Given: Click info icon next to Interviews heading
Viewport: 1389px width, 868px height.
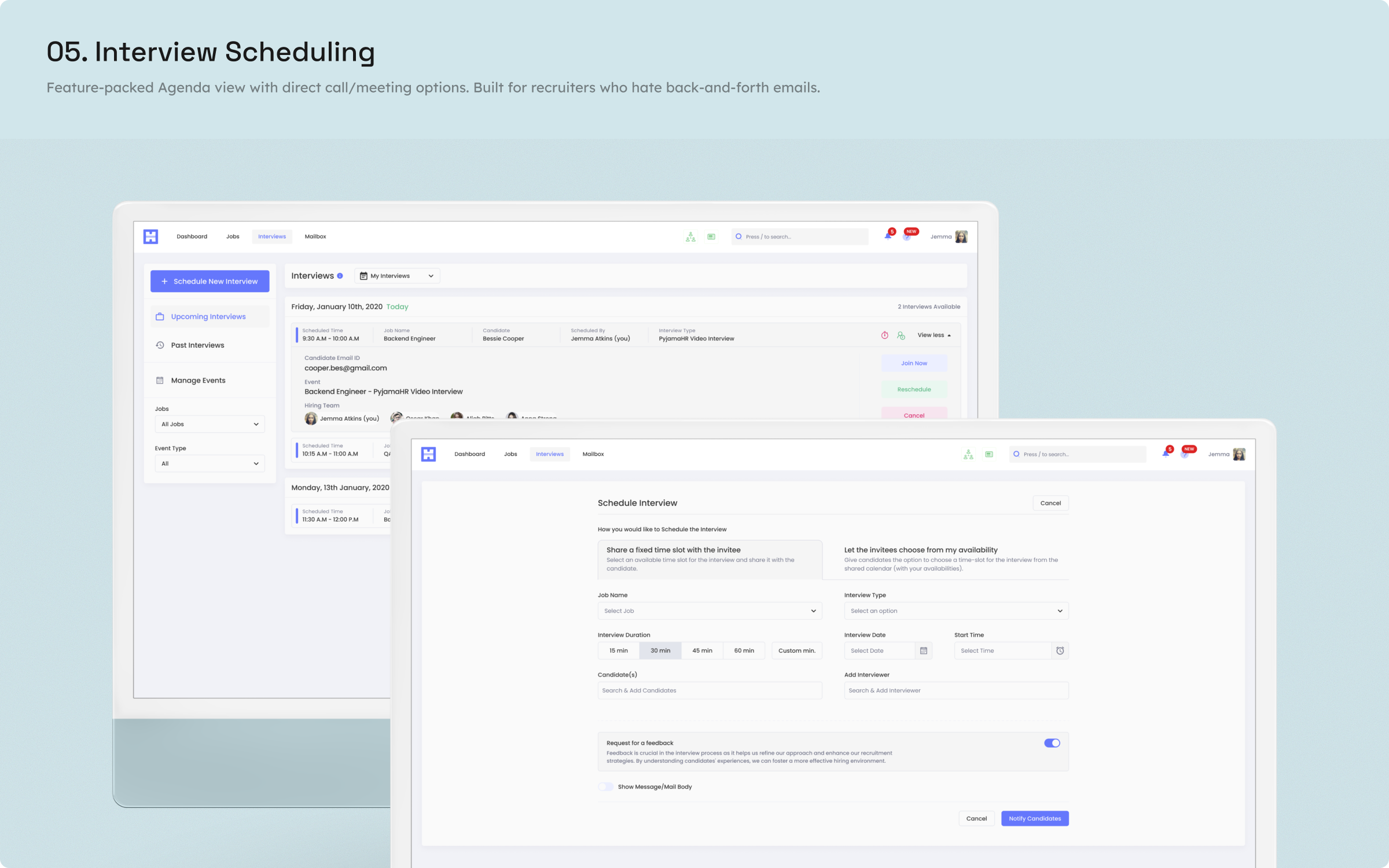Looking at the screenshot, I should click(340, 276).
